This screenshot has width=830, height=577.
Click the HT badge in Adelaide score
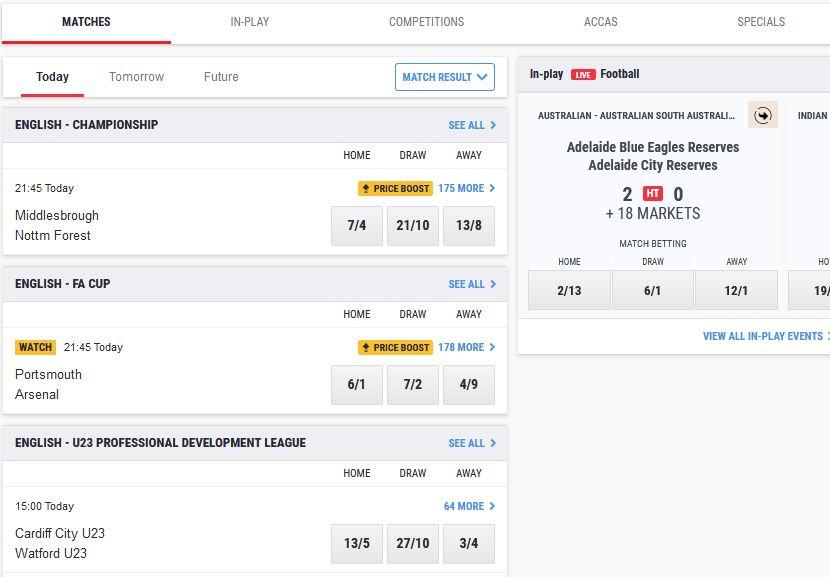click(653, 194)
